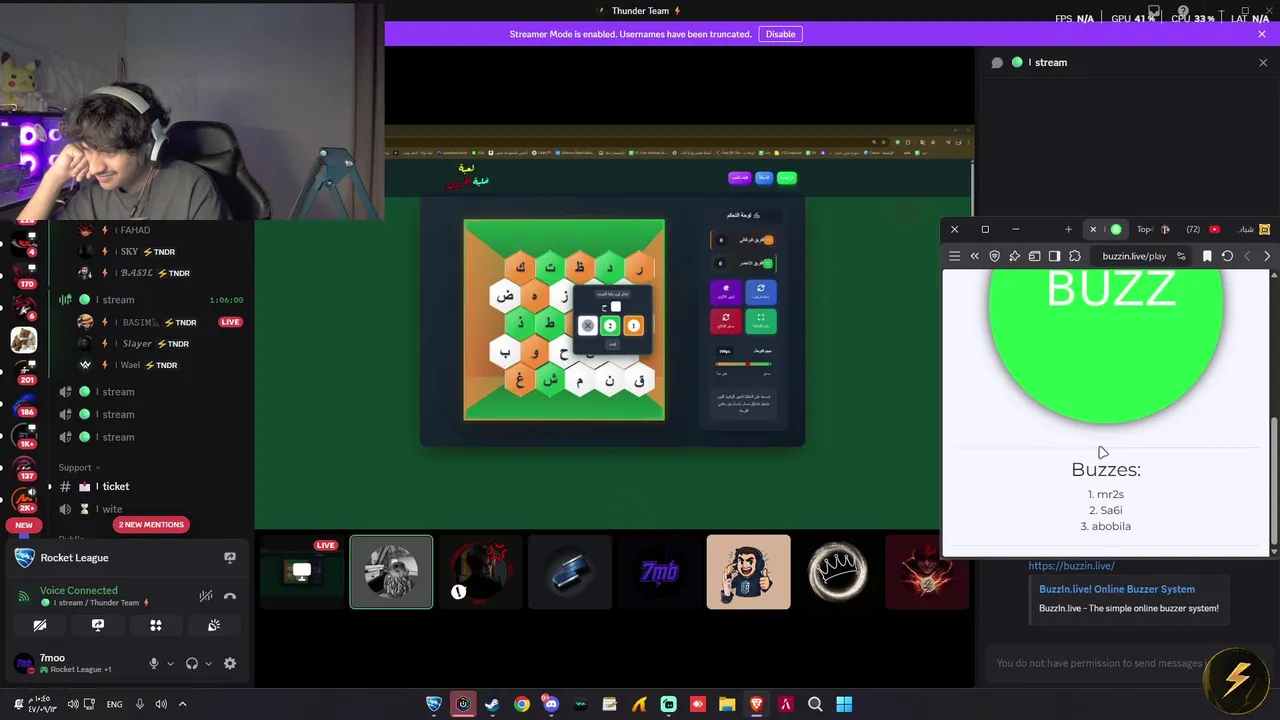This screenshot has height=720, width=1280.
Task: Open the https://buzzin.live/ chat link
Action: pos(1071,566)
